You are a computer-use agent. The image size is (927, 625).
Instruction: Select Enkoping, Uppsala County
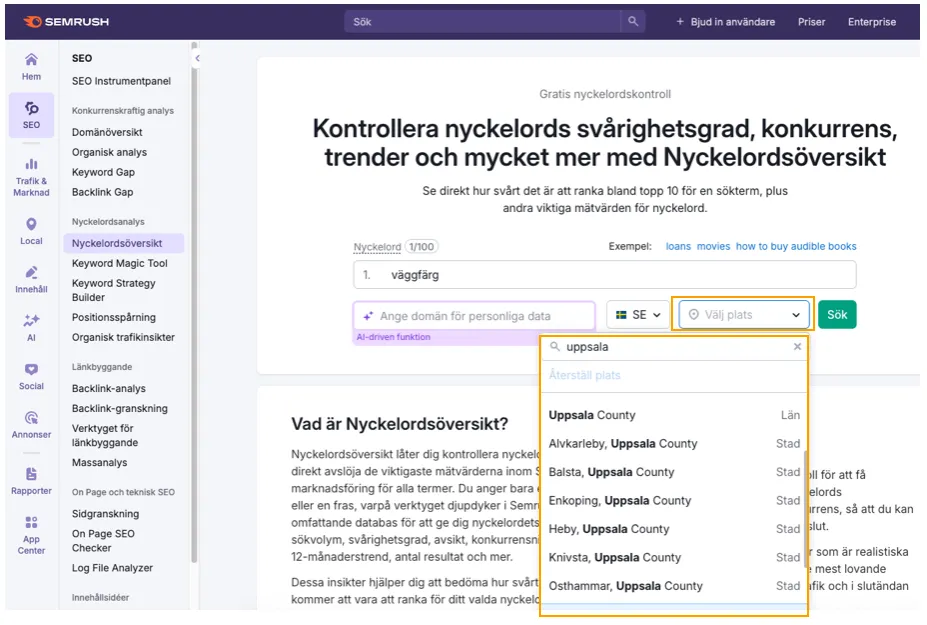[x=674, y=500]
